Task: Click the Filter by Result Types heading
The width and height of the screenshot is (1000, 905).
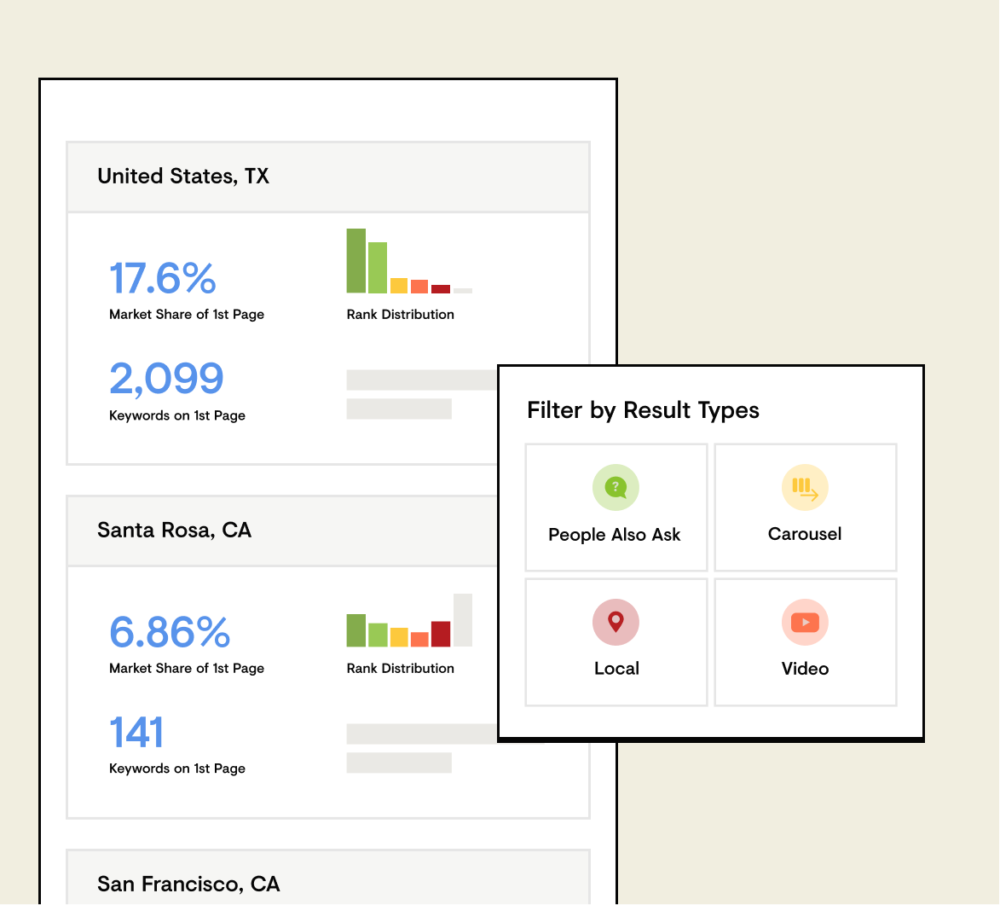Action: 643,410
